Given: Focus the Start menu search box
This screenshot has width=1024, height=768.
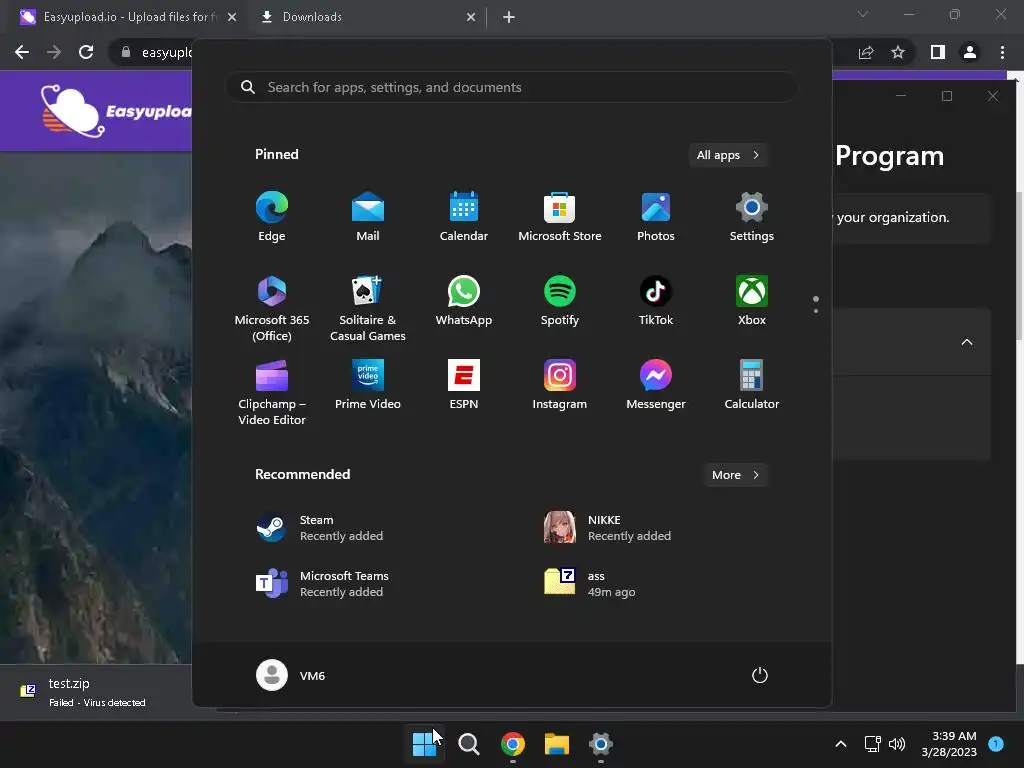Looking at the screenshot, I should tap(512, 88).
